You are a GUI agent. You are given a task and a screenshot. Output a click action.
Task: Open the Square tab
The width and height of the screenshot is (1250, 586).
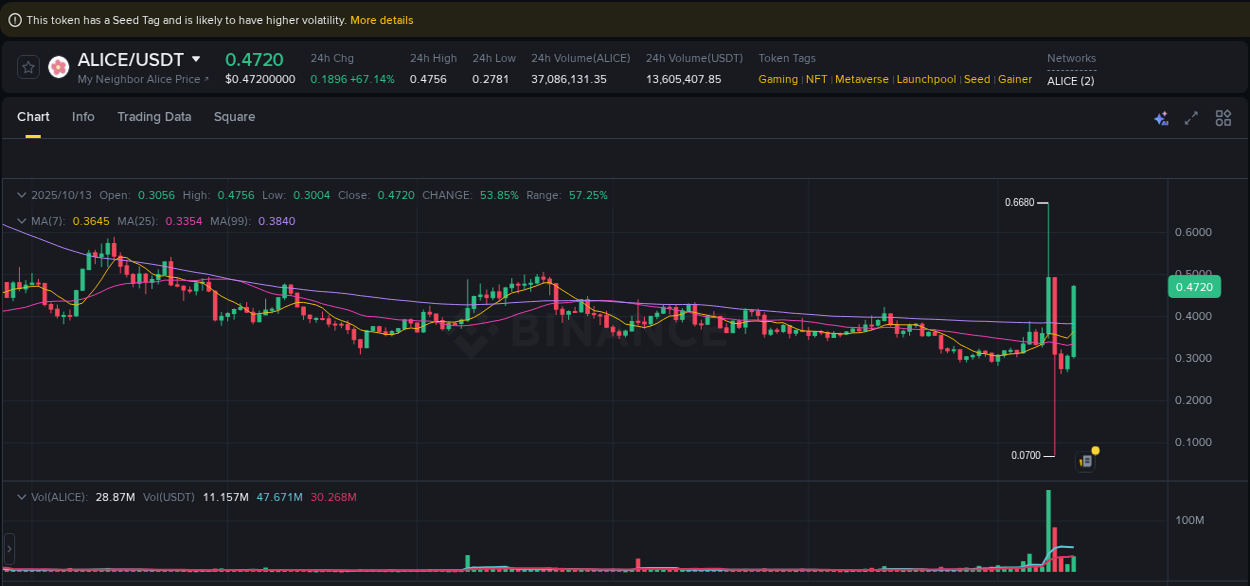tap(234, 117)
